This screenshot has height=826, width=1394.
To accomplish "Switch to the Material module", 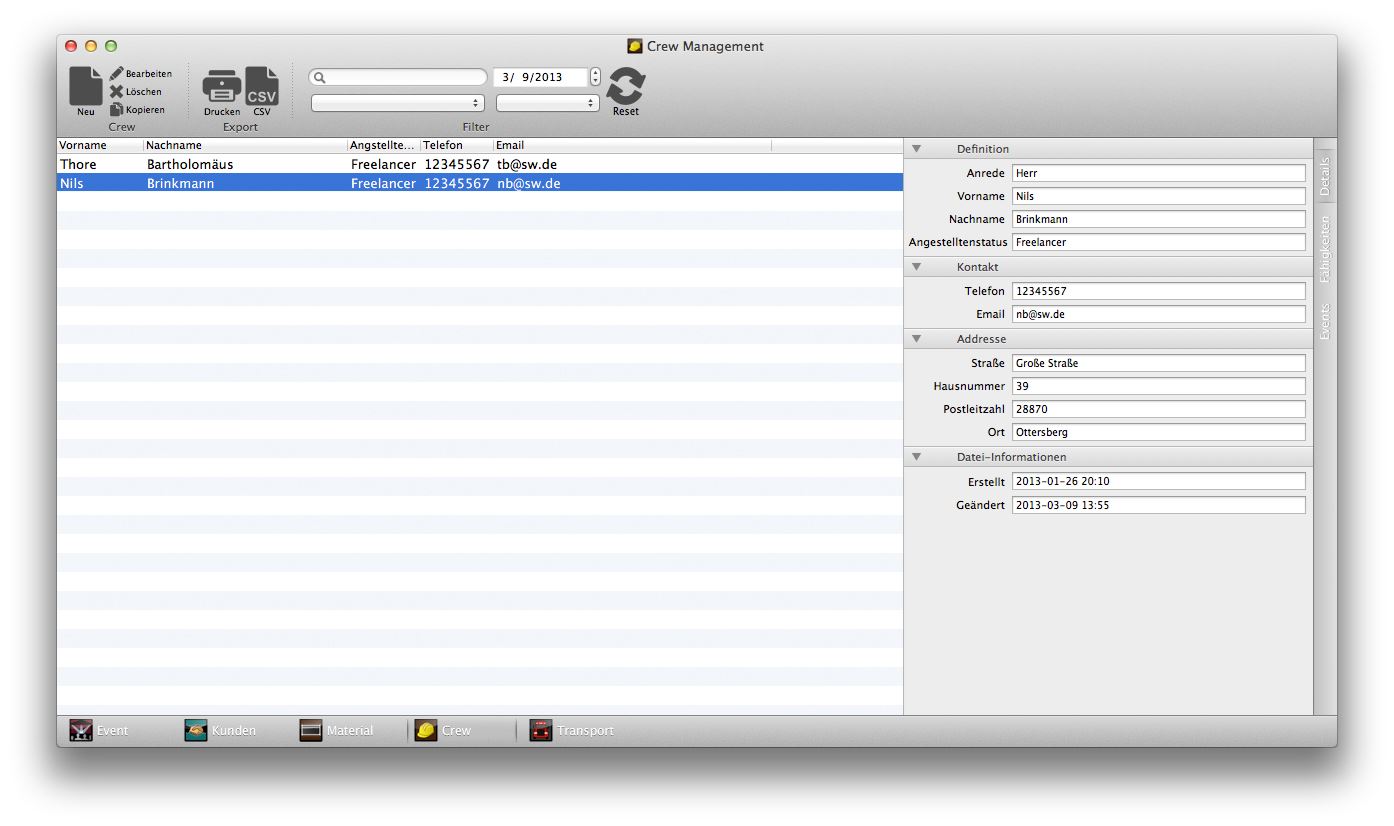I will pyautogui.click(x=311, y=731).
